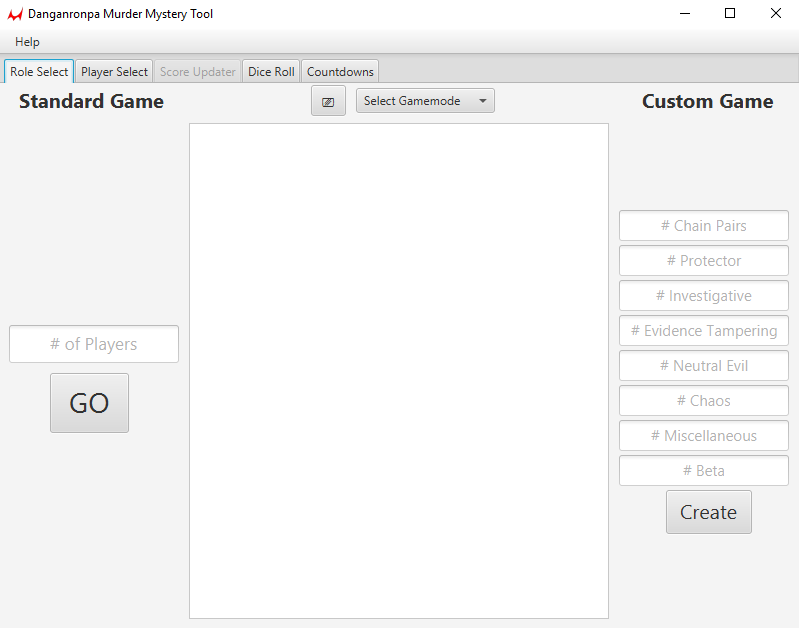Open the Select Gamemode dropdown
The height and width of the screenshot is (628, 799).
click(x=425, y=100)
